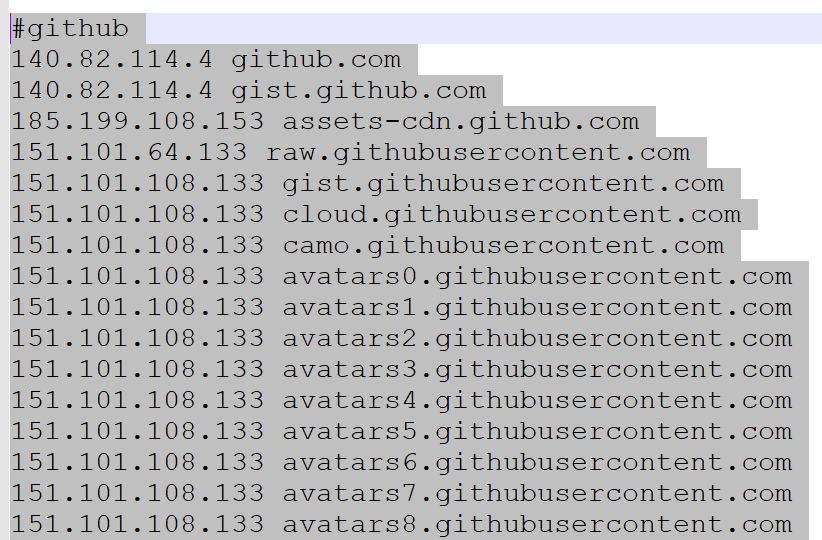
Task: Click the avatars0.githubusercontent.com entry
Action: (537, 276)
